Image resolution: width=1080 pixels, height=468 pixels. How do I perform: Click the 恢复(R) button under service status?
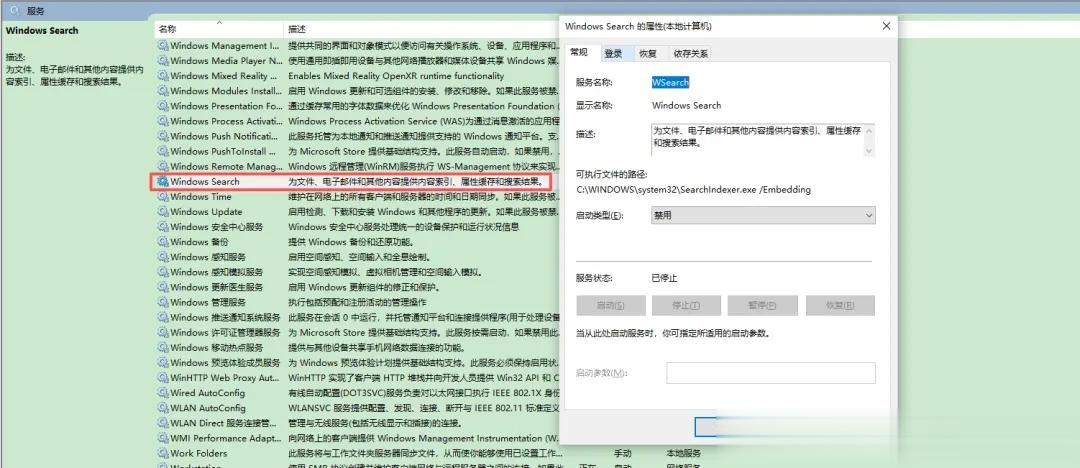[x=840, y=306]
